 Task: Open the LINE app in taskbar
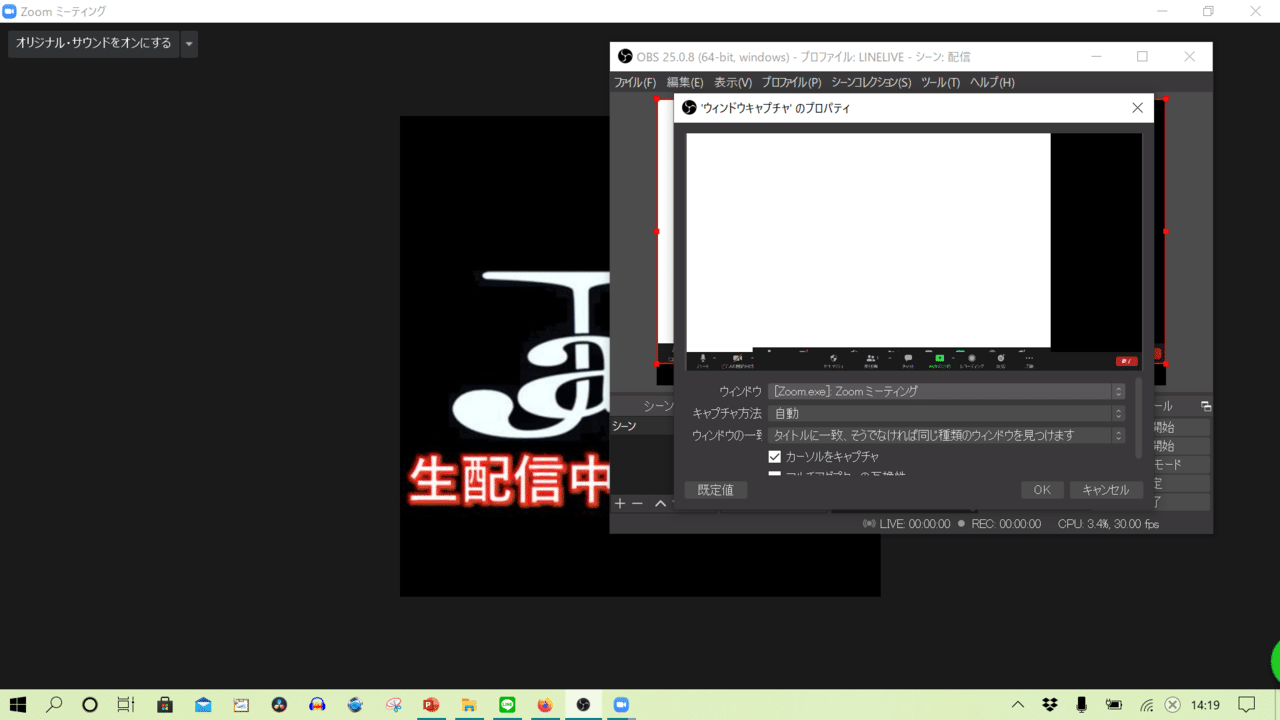click(507, 705)
